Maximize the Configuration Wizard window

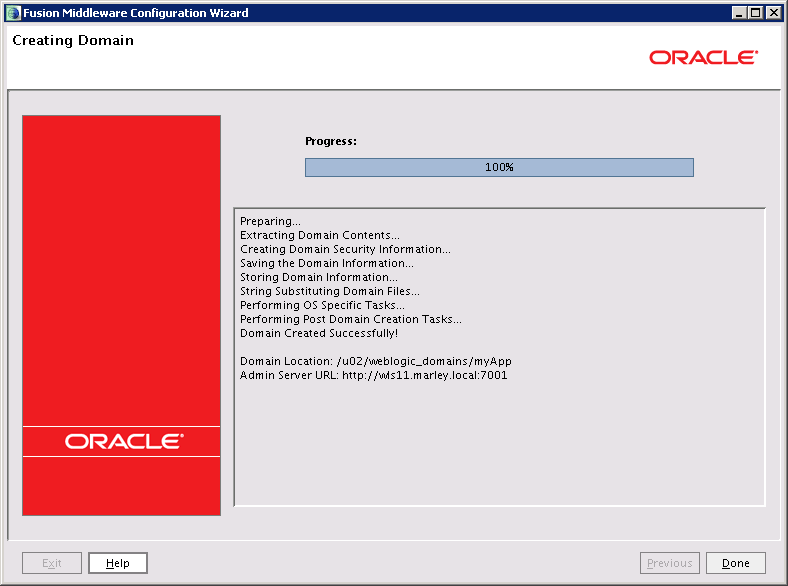tap(756, 12)
